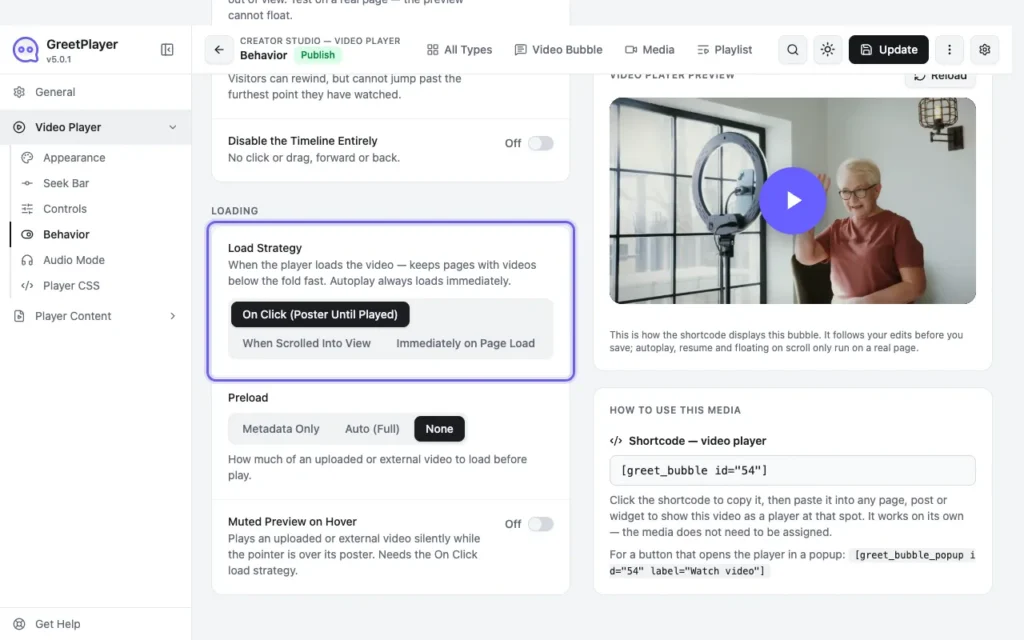Click the HOW TO USE THIS MEDIA heading
1024x640 pixels.
click(675, 410)
